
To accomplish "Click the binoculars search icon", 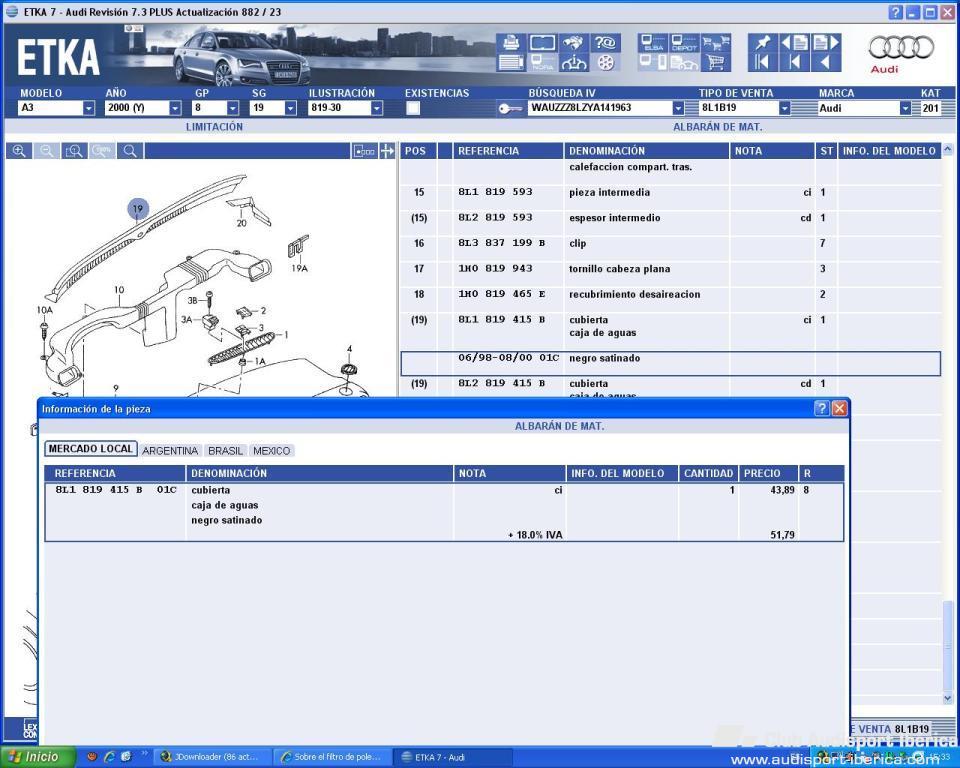I will 573,42.
